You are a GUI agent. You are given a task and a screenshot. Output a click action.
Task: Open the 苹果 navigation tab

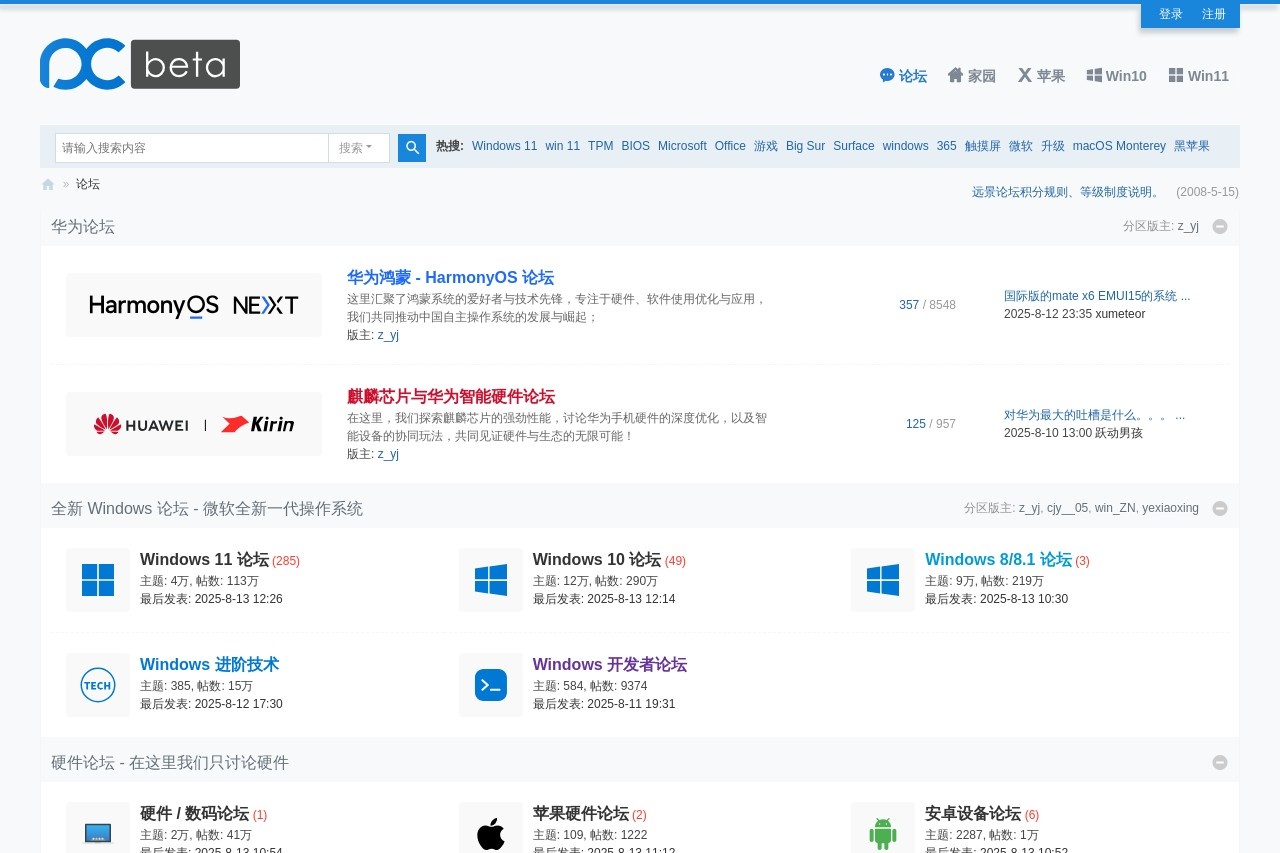tap(1041, 76)
